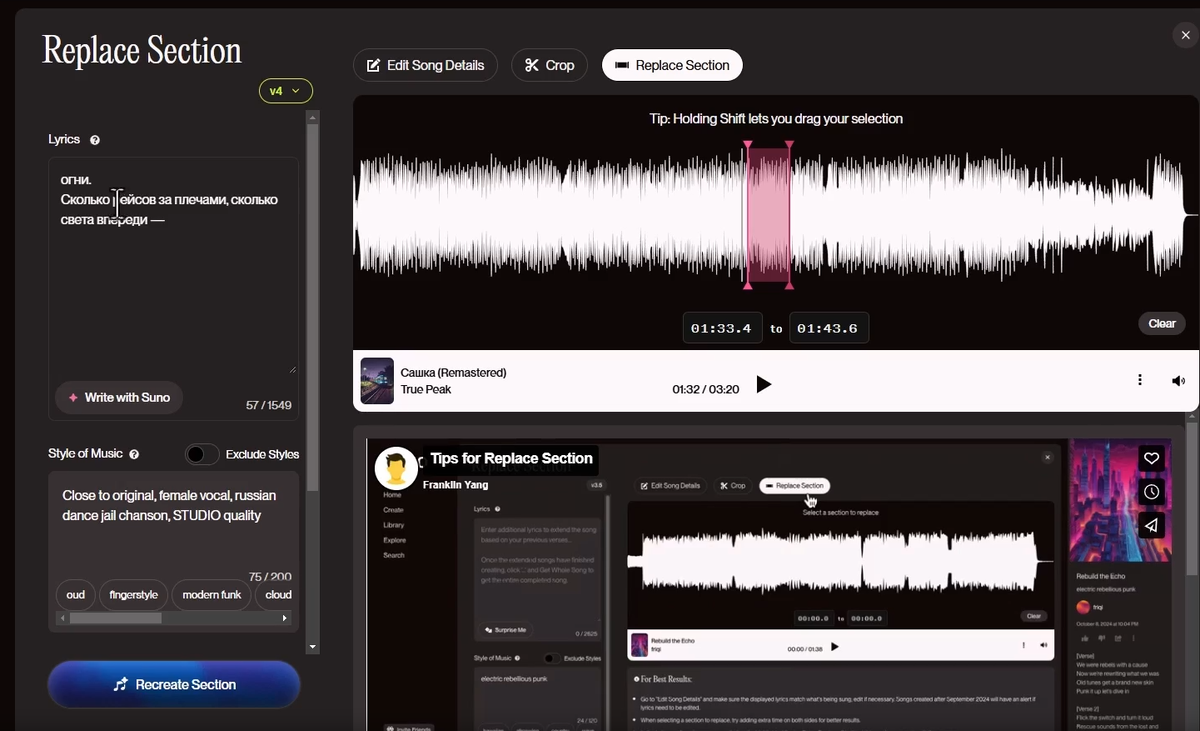Click the volume speaker icon
Screen dimensions: 1200x731
click(1179, 381)
